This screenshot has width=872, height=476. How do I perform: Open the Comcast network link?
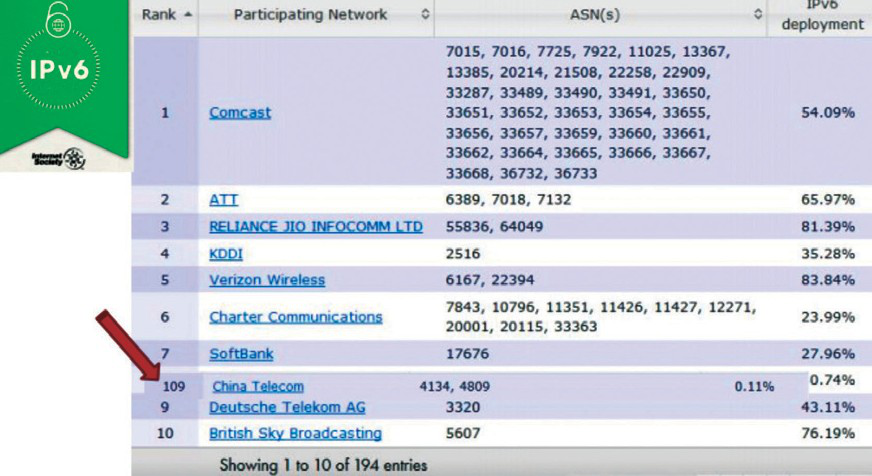[240, 113]
